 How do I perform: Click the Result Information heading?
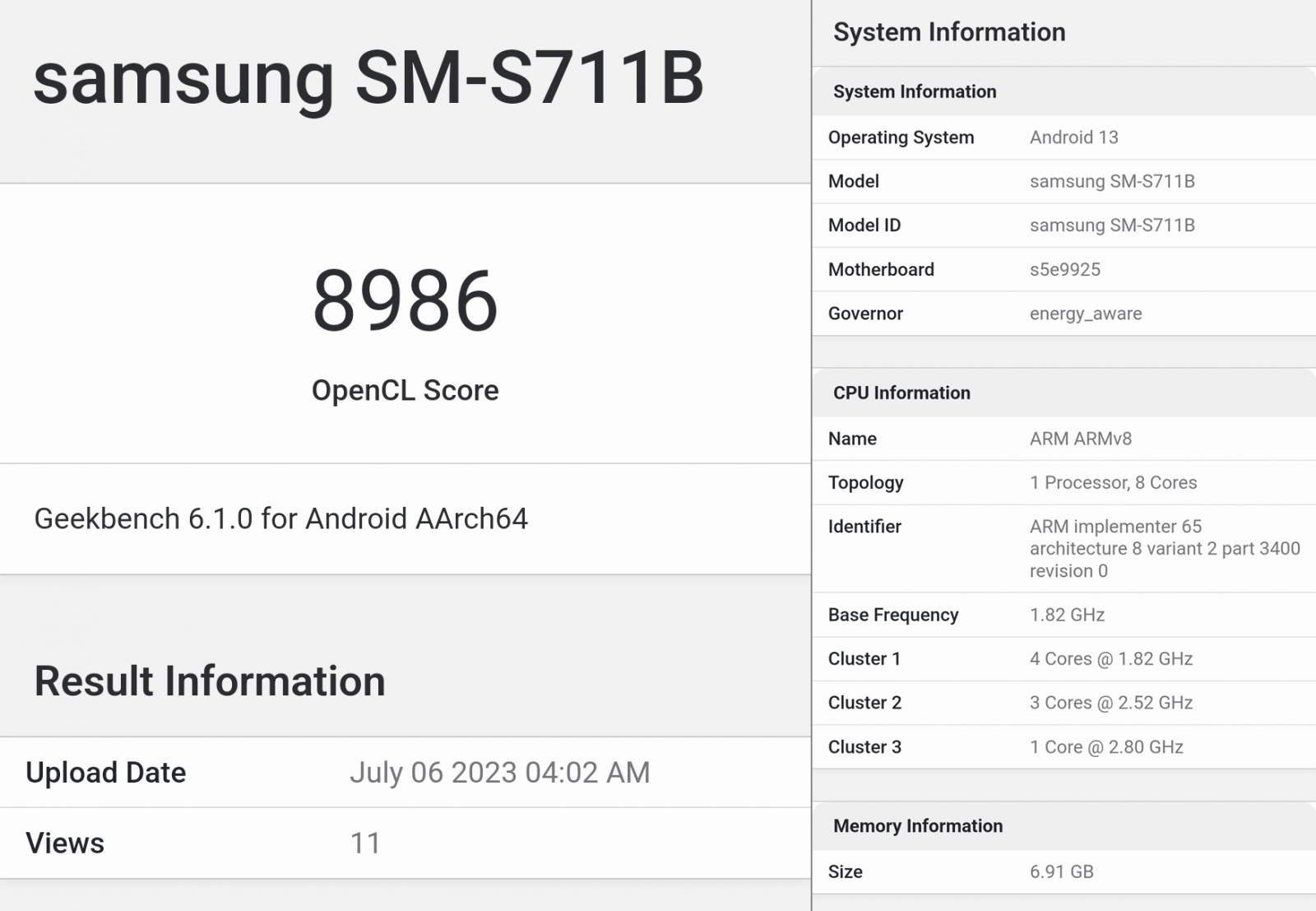210,681
